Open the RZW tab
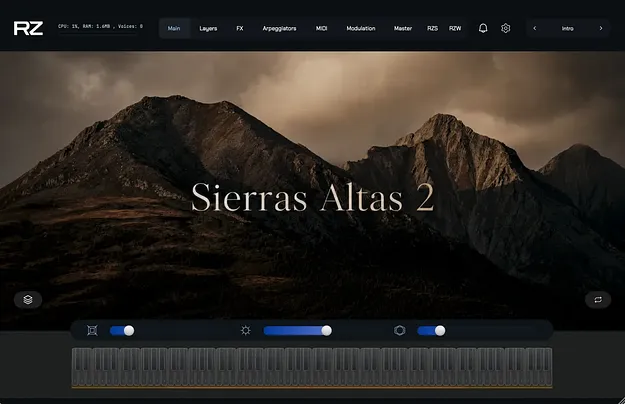The height and width of the screenshot is (404, 625). [455, 28]
